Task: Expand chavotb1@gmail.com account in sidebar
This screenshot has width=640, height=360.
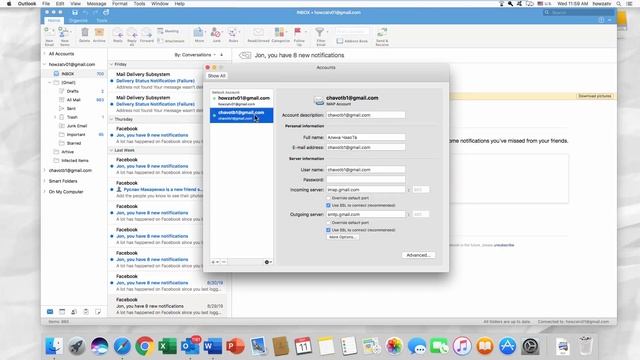Action: 44,170
